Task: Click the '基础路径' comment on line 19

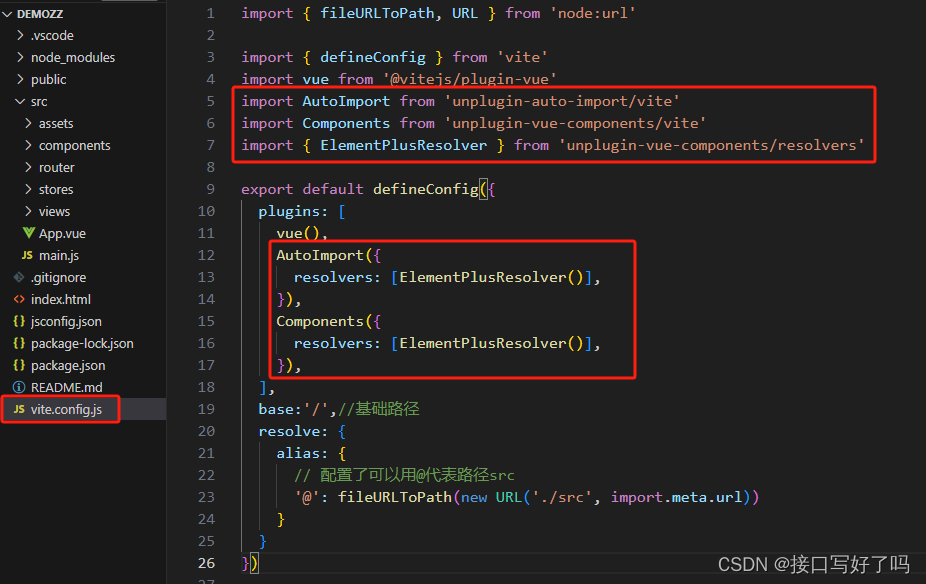Action: click(379, 409)
